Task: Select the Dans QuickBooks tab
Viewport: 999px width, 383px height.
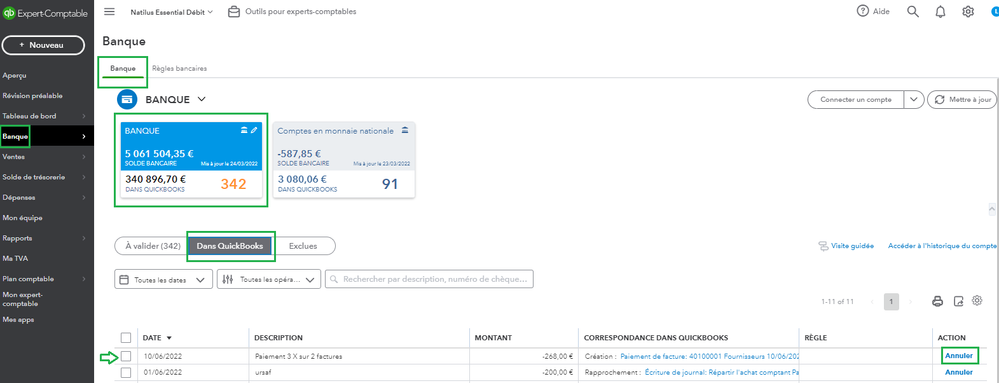Action: click(x=230, y=246)
